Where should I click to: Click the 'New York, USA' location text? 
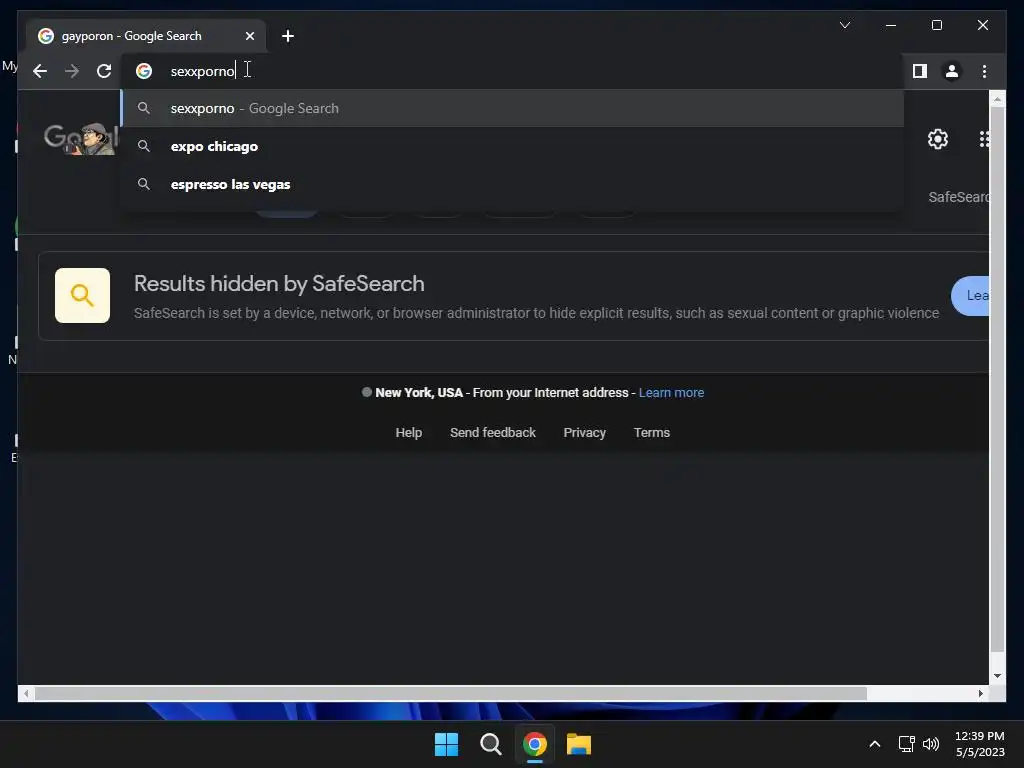419,392
